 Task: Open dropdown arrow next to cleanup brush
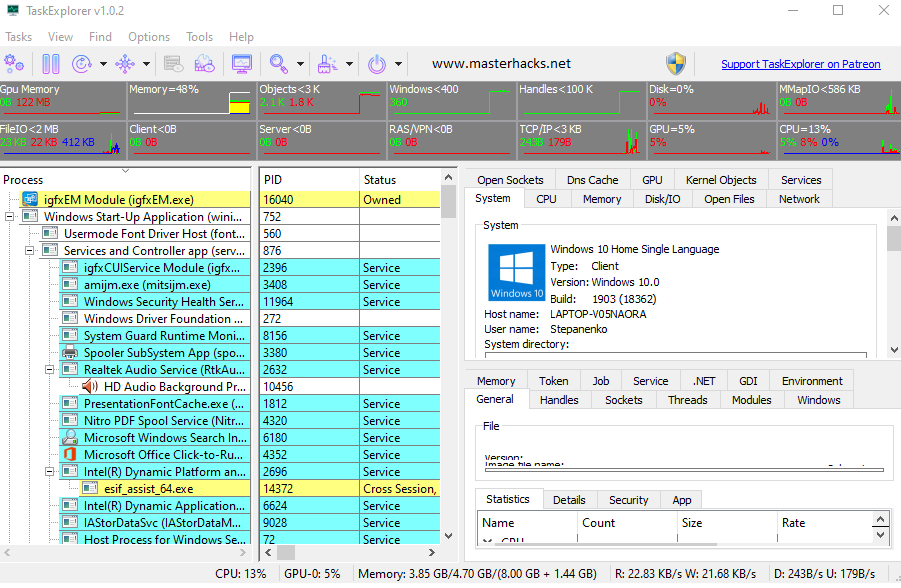(x=349, y=64)
